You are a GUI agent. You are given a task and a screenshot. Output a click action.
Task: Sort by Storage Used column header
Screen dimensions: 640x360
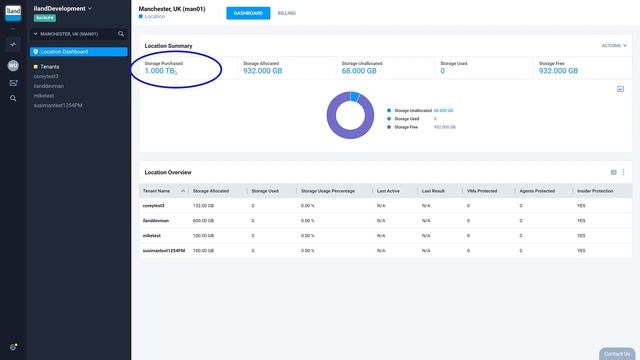tap(265, 191)
